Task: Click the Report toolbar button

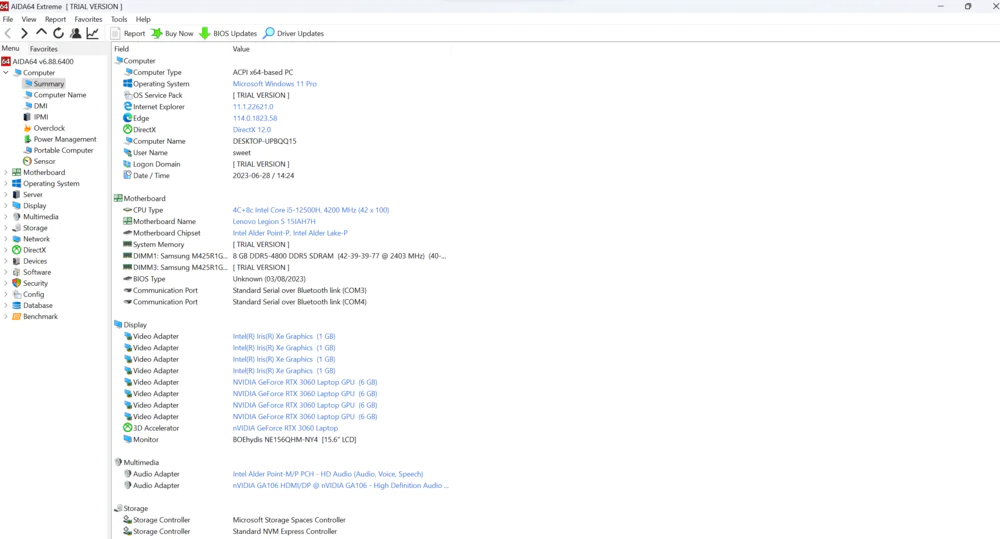Action: pos(128,33)
